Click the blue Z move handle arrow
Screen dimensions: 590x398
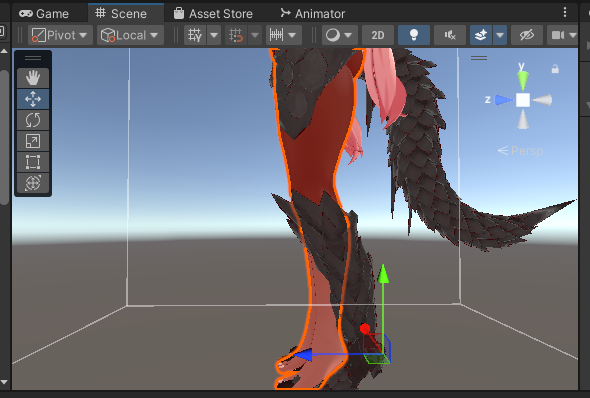303,355
